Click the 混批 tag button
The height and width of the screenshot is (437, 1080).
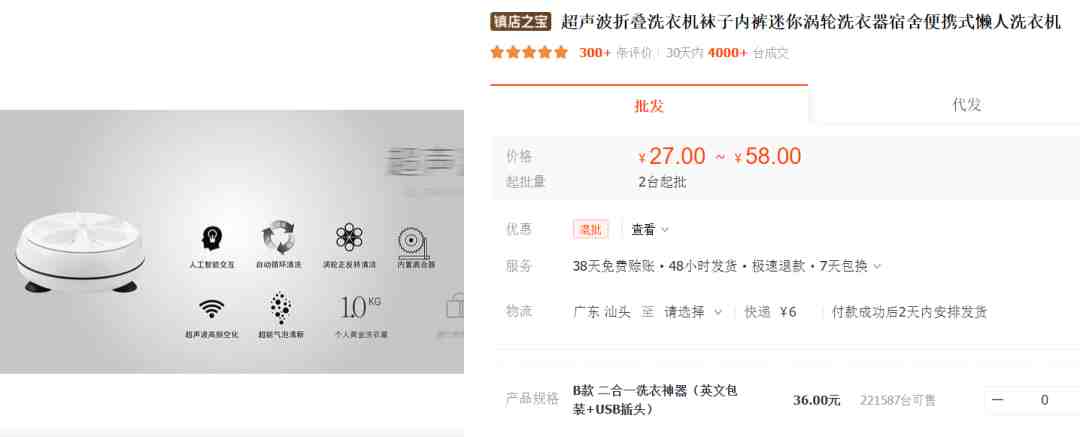point(590,230)
